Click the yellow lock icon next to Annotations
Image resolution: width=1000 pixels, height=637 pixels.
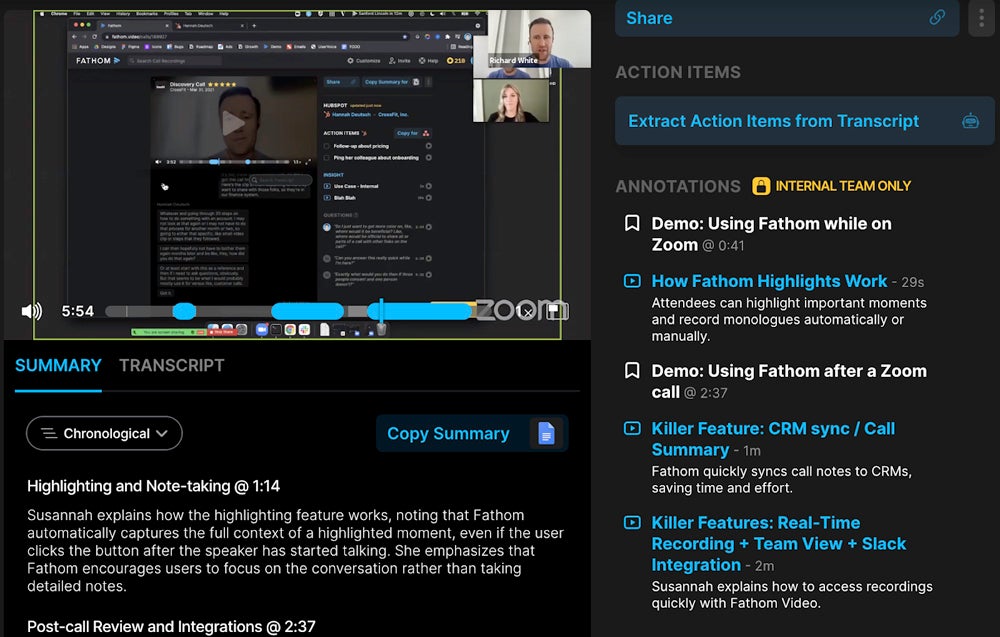click(761, 186)
